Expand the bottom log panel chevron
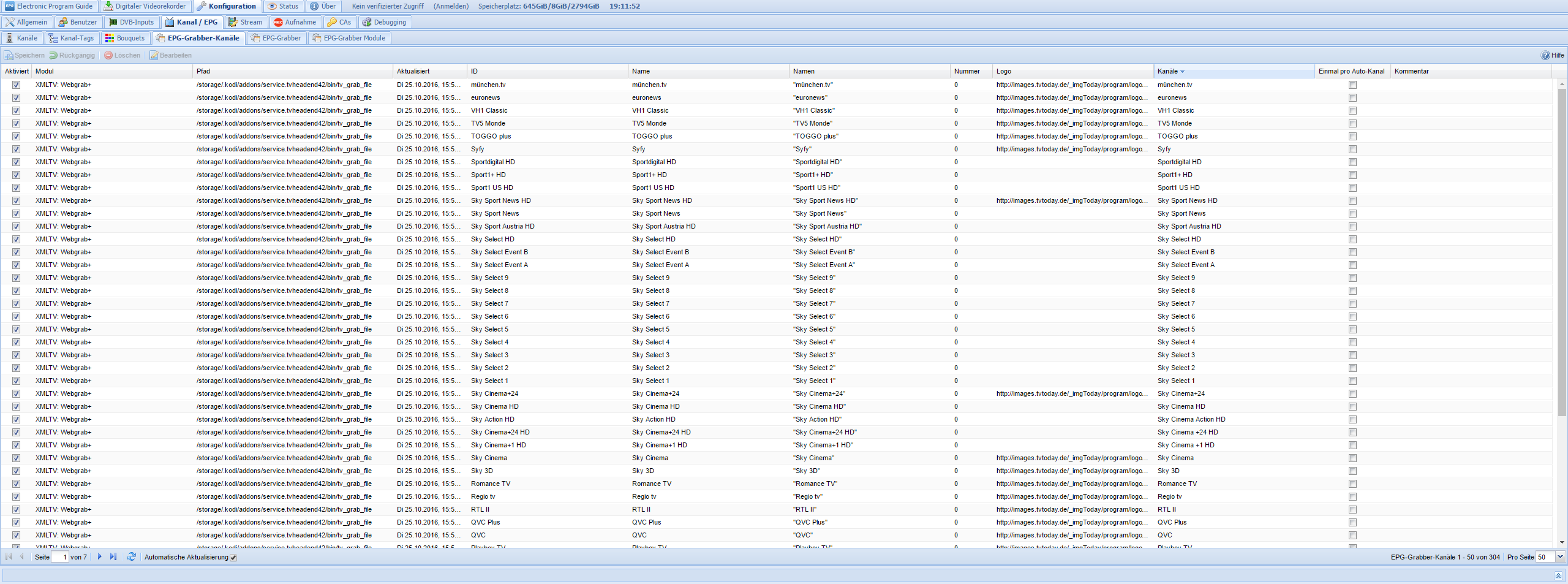Image resolution: width=1568 pixels, height=584 pixels. coord(1558,575)
